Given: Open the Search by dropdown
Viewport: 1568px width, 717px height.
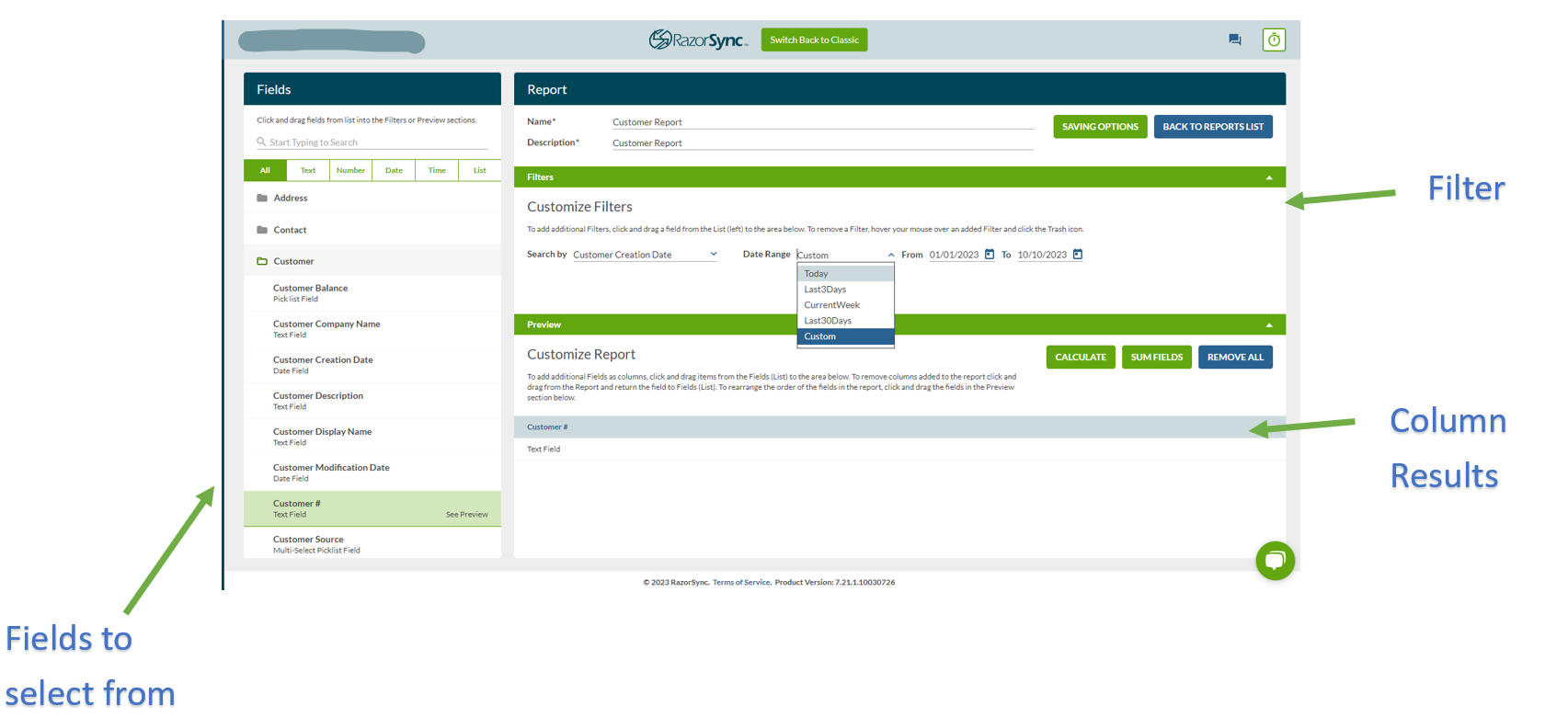Looking at the screenshot, I should click(645, 255).
